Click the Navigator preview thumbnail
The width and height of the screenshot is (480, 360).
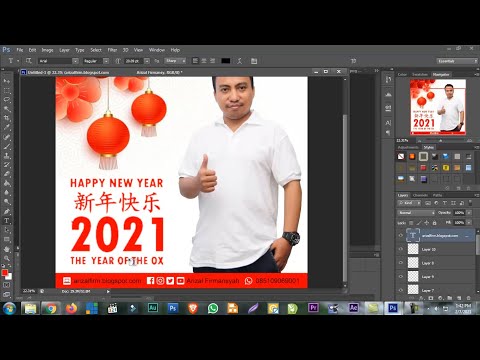(x=438, y=107)
